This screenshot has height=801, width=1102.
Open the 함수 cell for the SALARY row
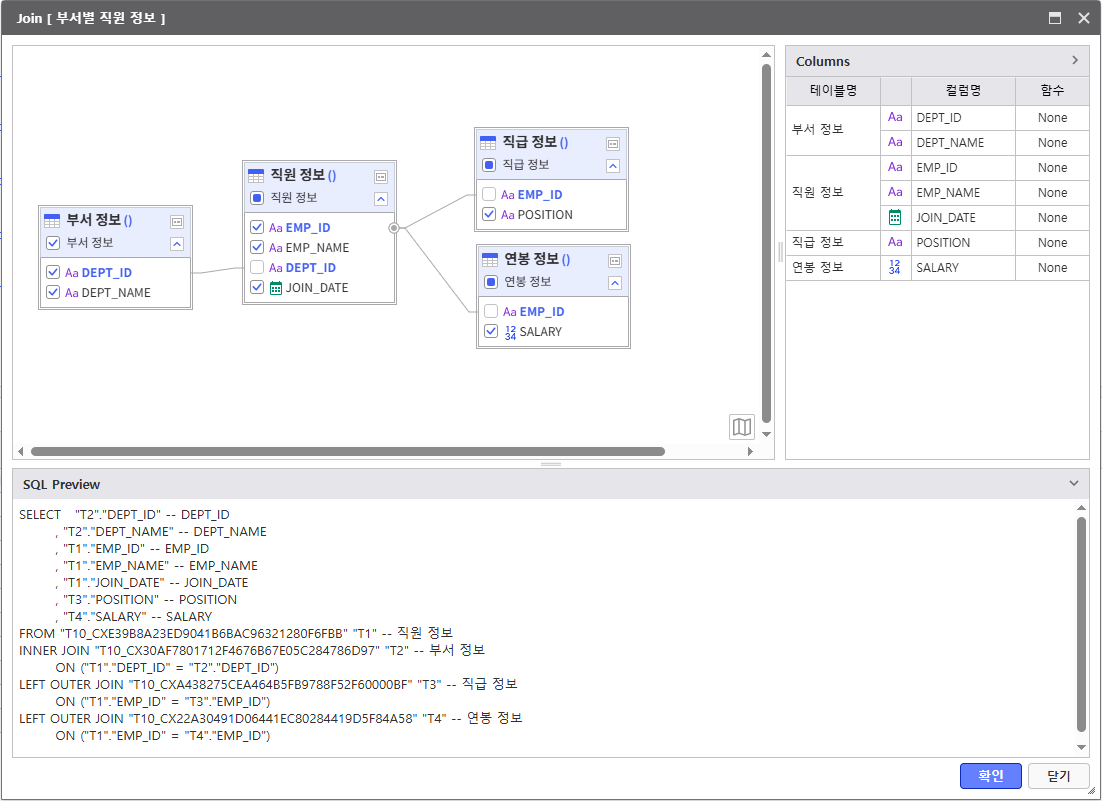click(x=1052, y=268)
